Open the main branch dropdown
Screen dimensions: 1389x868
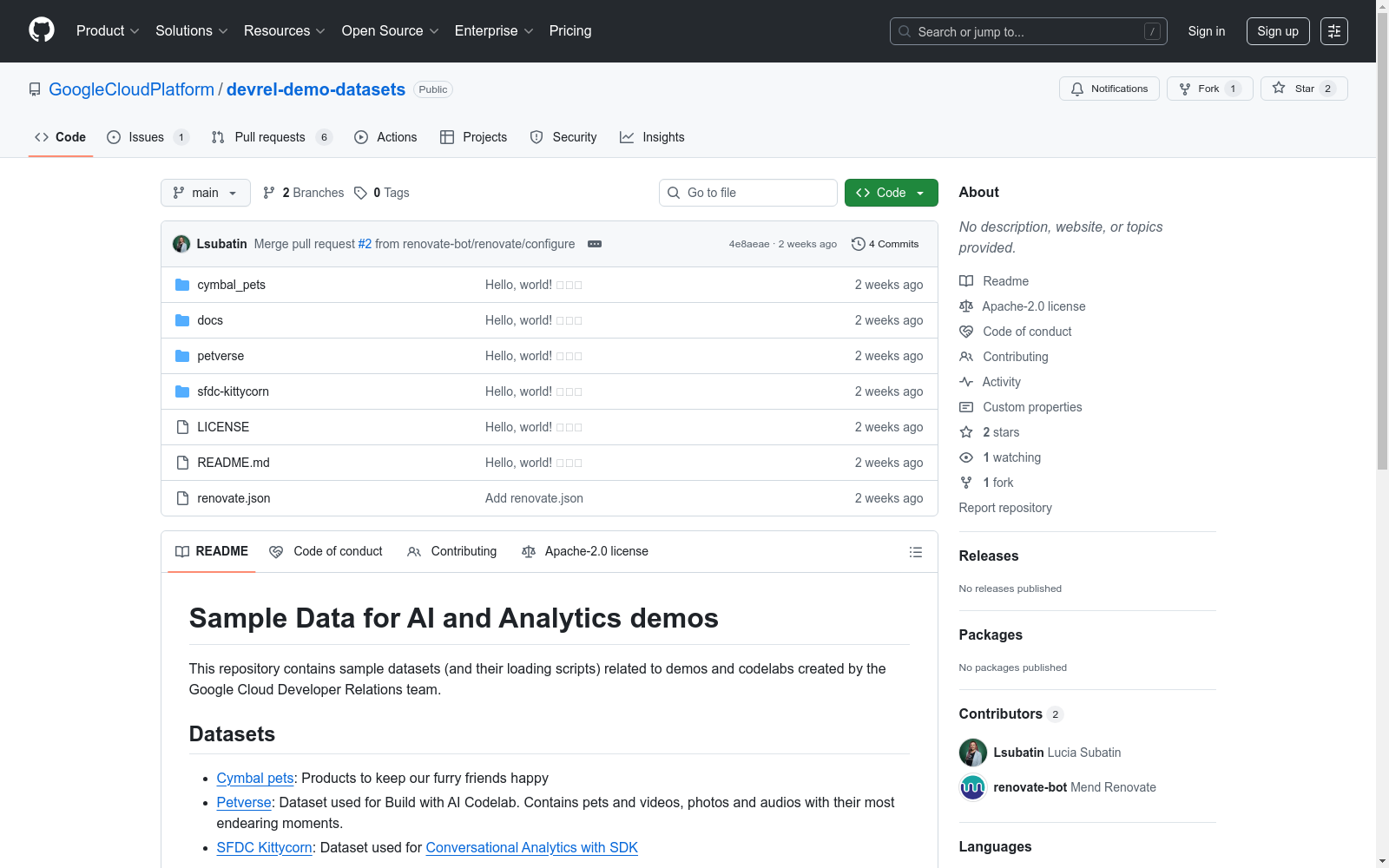(x=206, y=193)
